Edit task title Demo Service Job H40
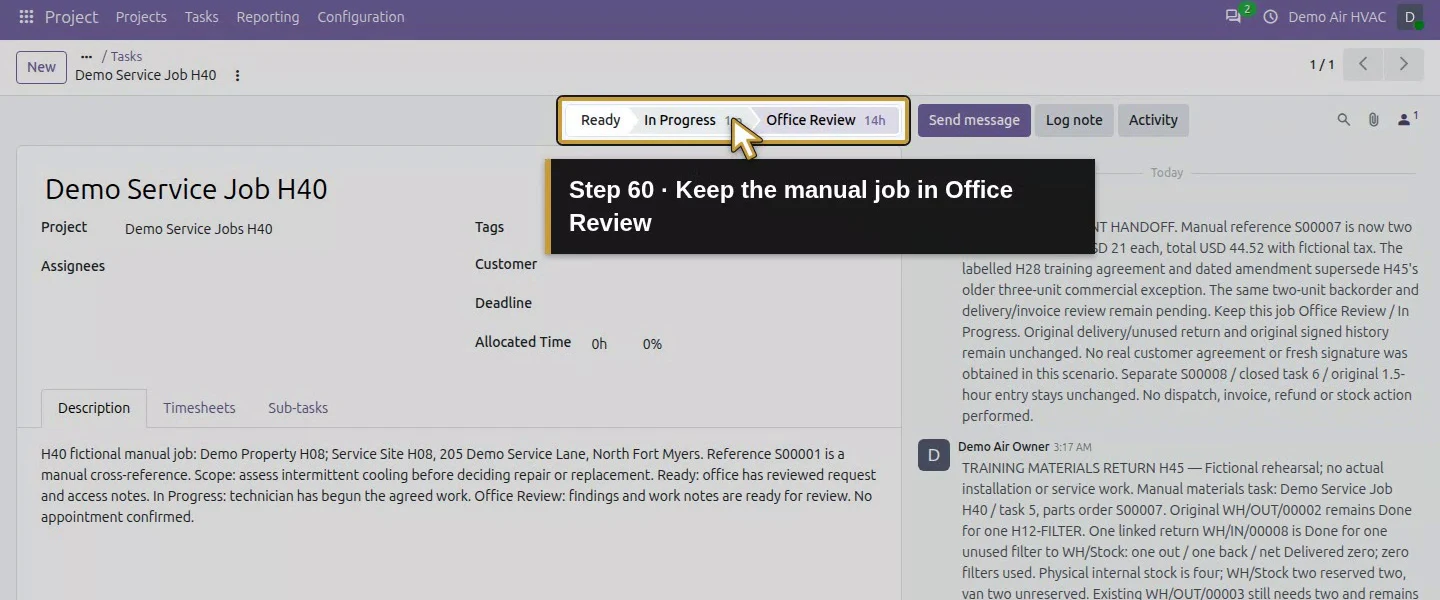Image resolution: width=1440 pixels, height=600 pixels. (186, 189)
